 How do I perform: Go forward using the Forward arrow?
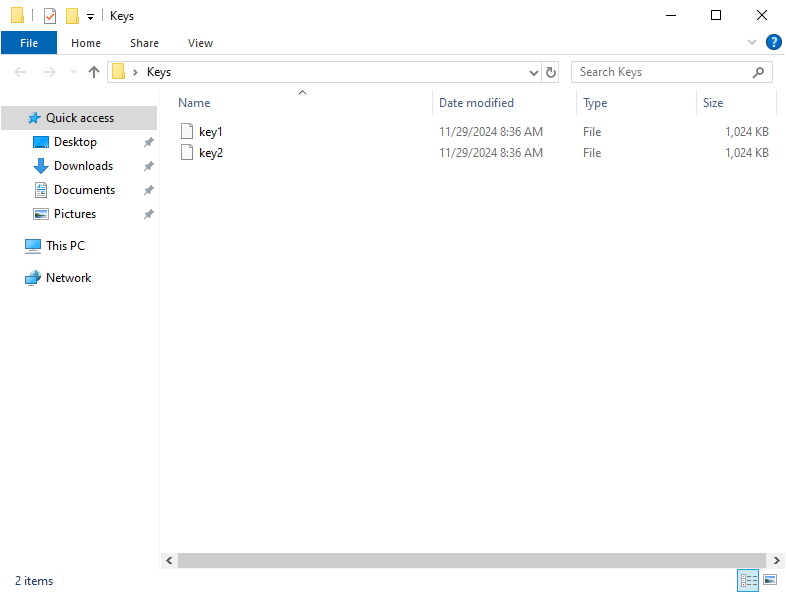pos(50,72)
